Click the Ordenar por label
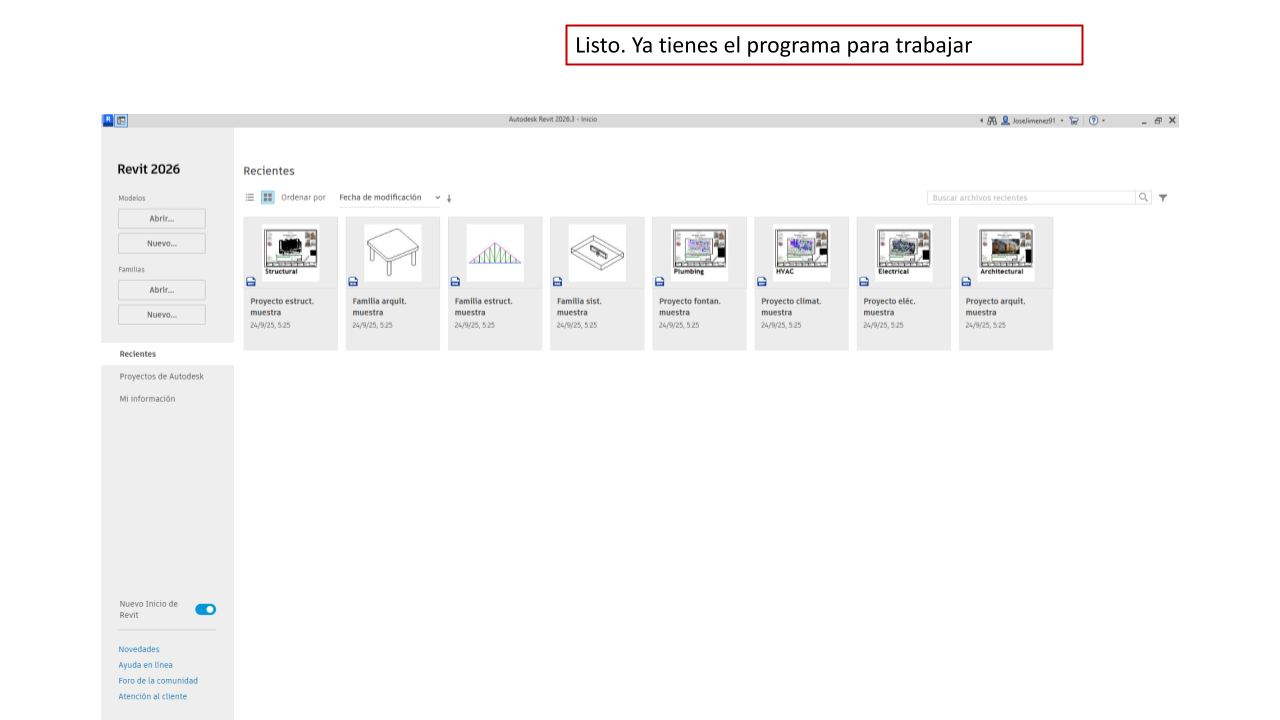 coord(303,198)
